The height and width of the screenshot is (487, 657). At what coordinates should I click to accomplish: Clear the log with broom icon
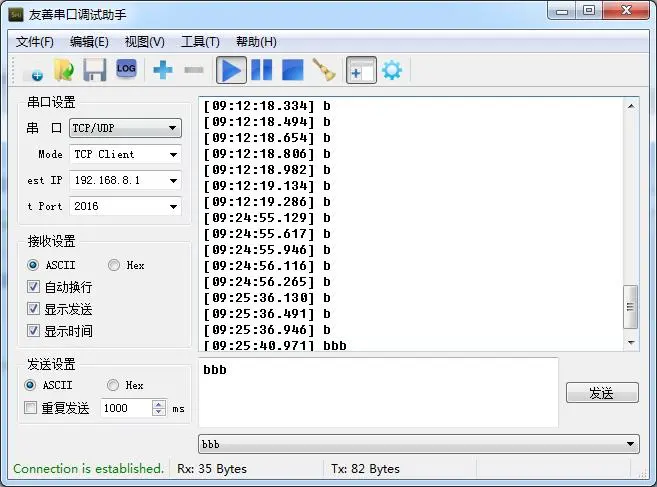coord(323,70)
